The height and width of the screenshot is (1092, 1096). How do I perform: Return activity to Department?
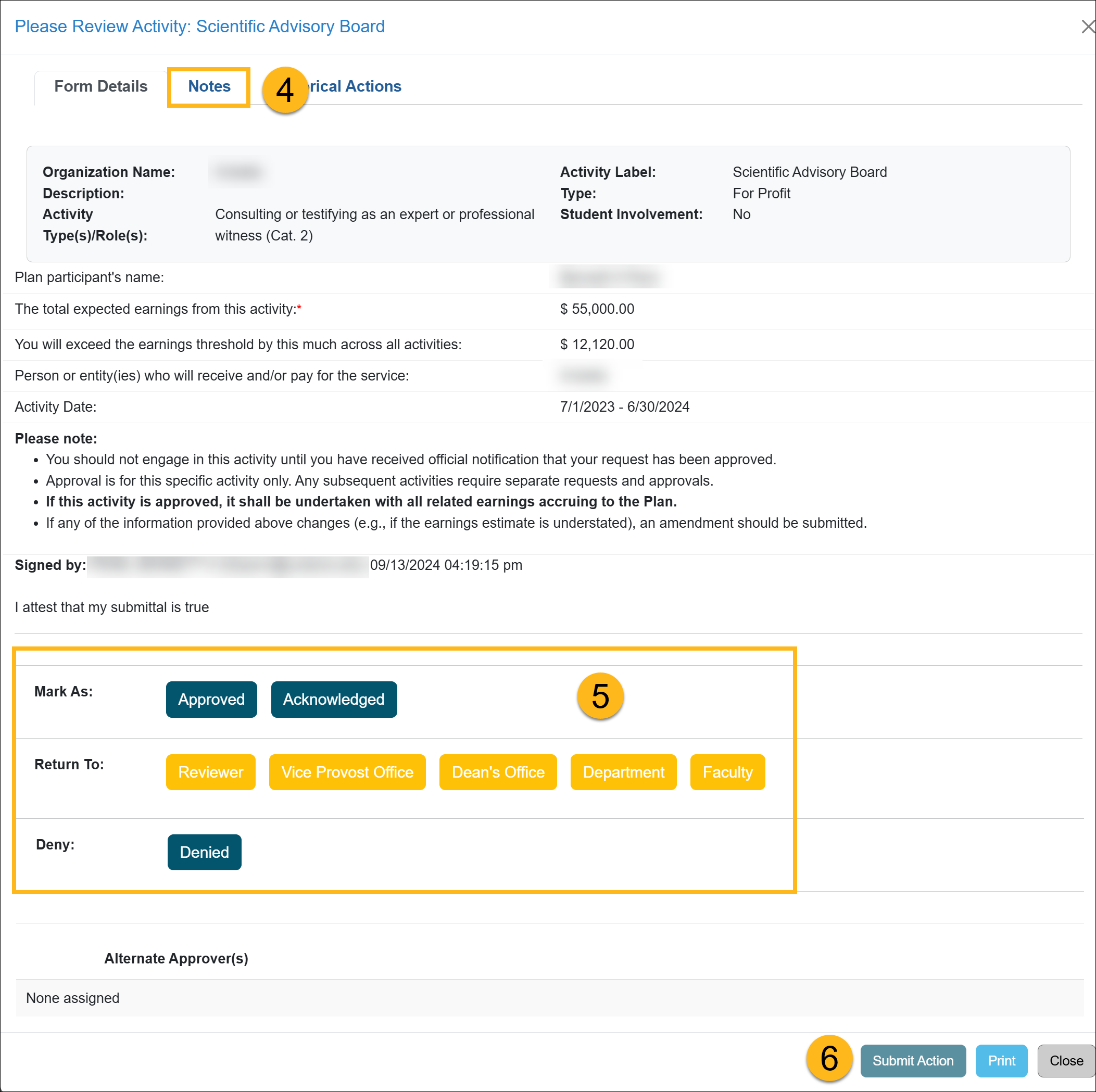624,771
